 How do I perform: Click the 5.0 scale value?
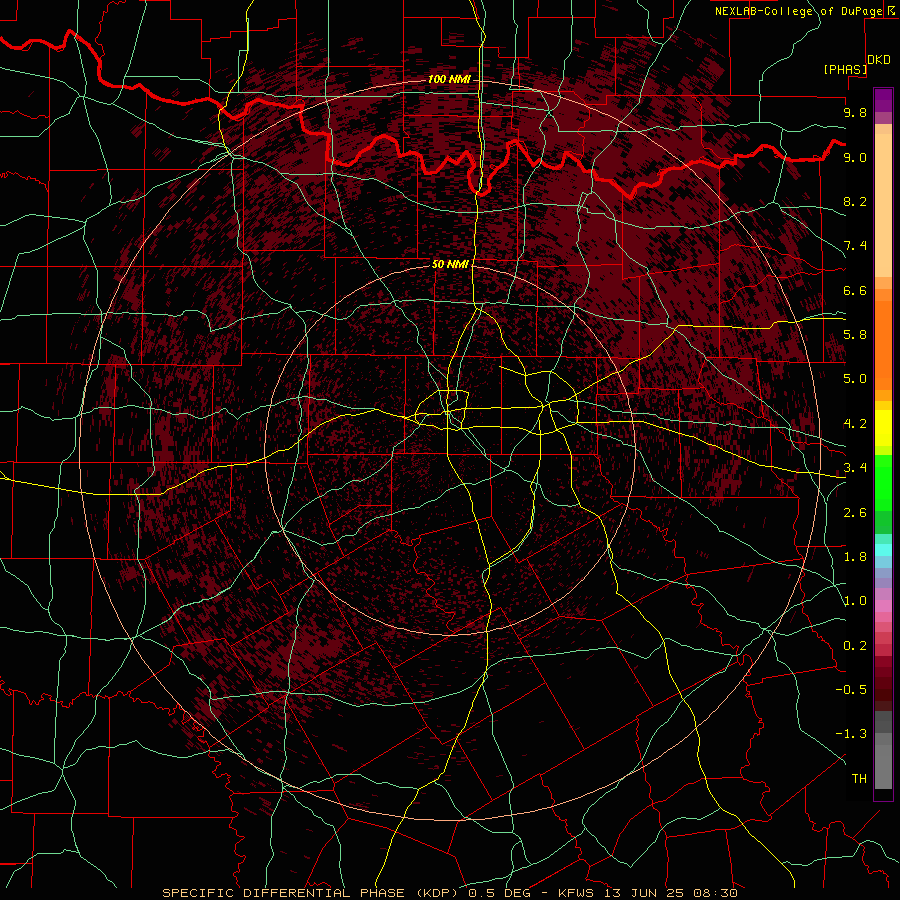click(855, 379)
